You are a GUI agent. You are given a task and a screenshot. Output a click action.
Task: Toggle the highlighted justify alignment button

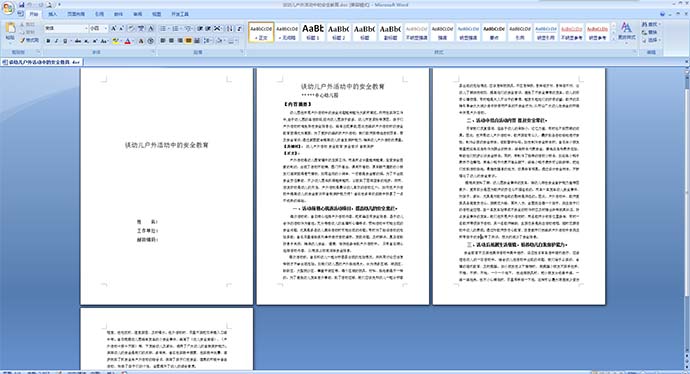[188, 41]
